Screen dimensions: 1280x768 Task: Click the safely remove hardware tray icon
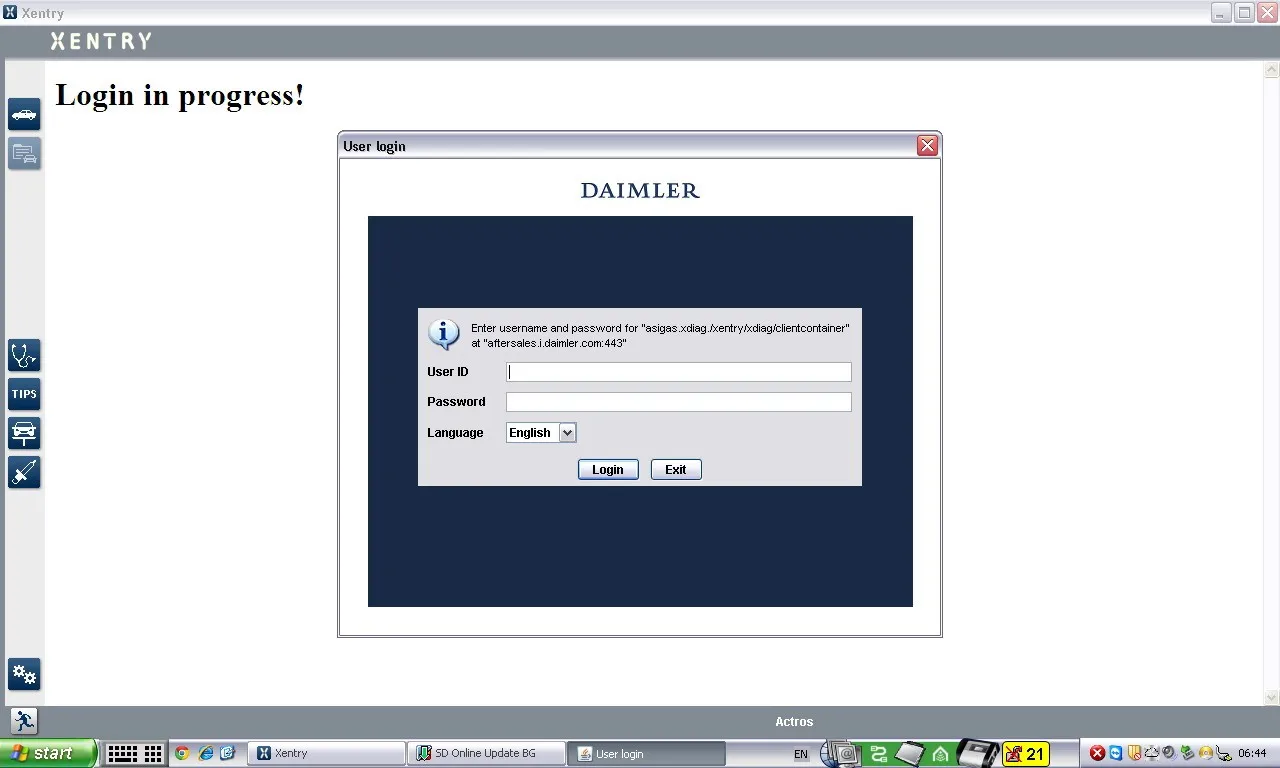[1188, 753]
